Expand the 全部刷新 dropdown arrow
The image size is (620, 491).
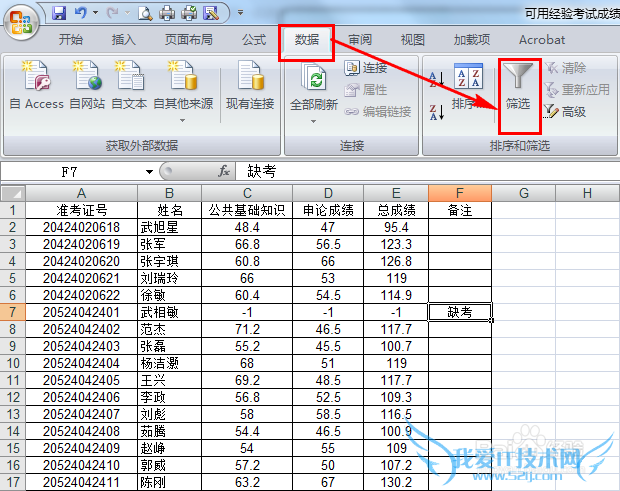tap(314, 121)
